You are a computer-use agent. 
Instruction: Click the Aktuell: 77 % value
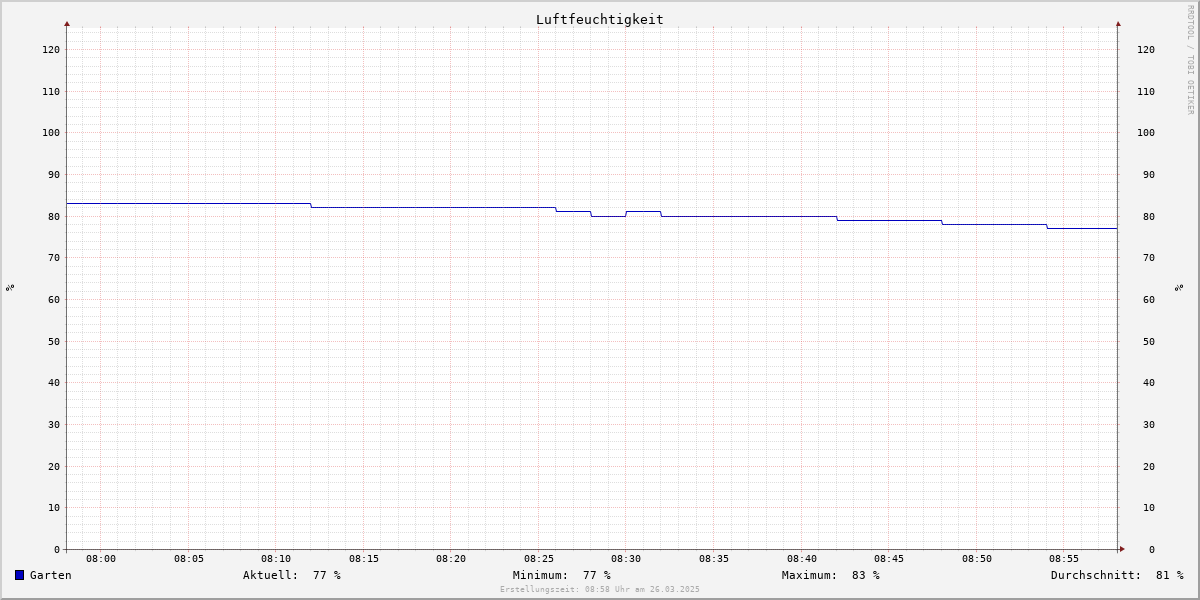click(292, 575)
